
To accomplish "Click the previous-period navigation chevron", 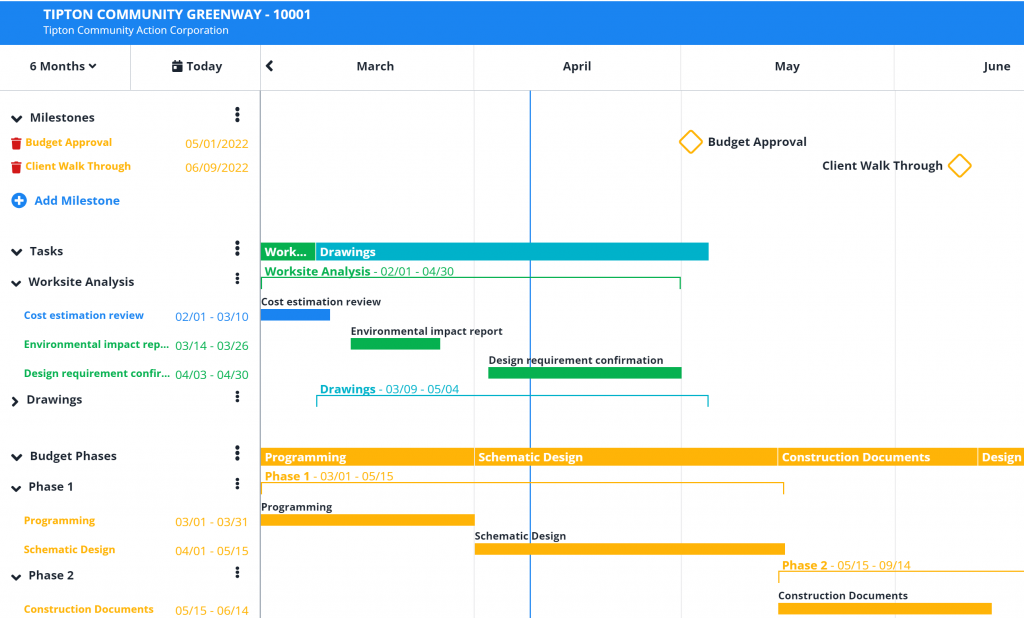I will click(268, 65).
